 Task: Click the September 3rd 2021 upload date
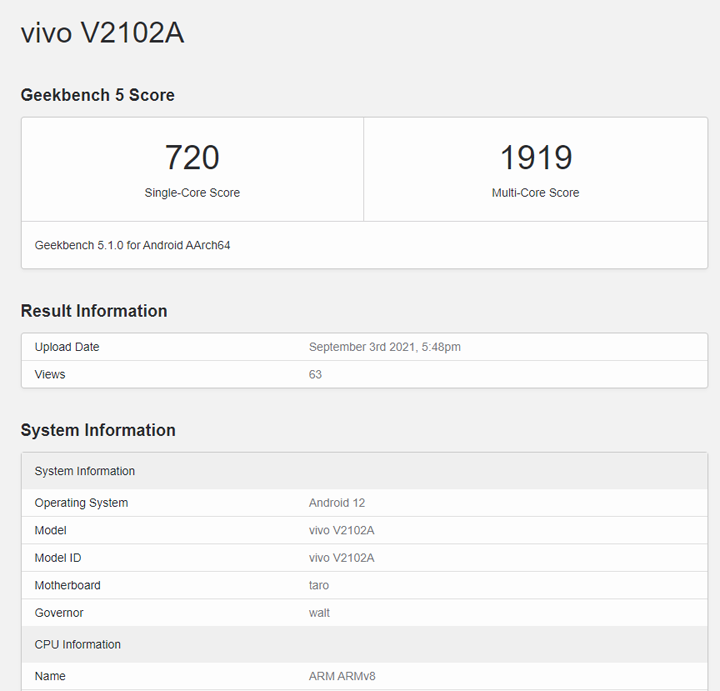click(385, 347)
